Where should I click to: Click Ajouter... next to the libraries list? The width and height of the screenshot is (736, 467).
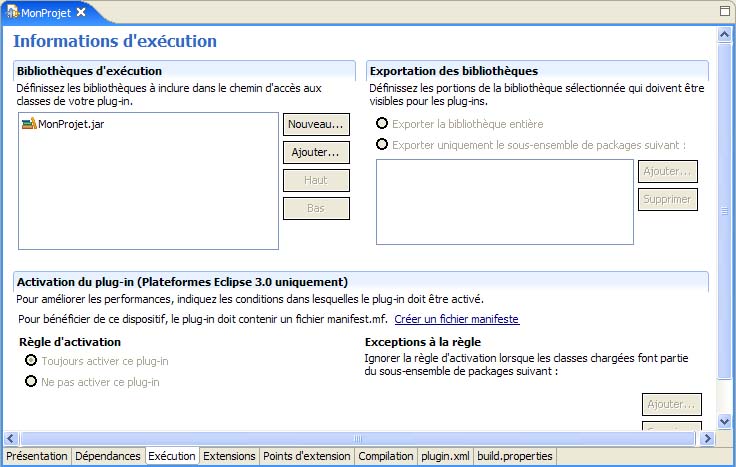316,153
